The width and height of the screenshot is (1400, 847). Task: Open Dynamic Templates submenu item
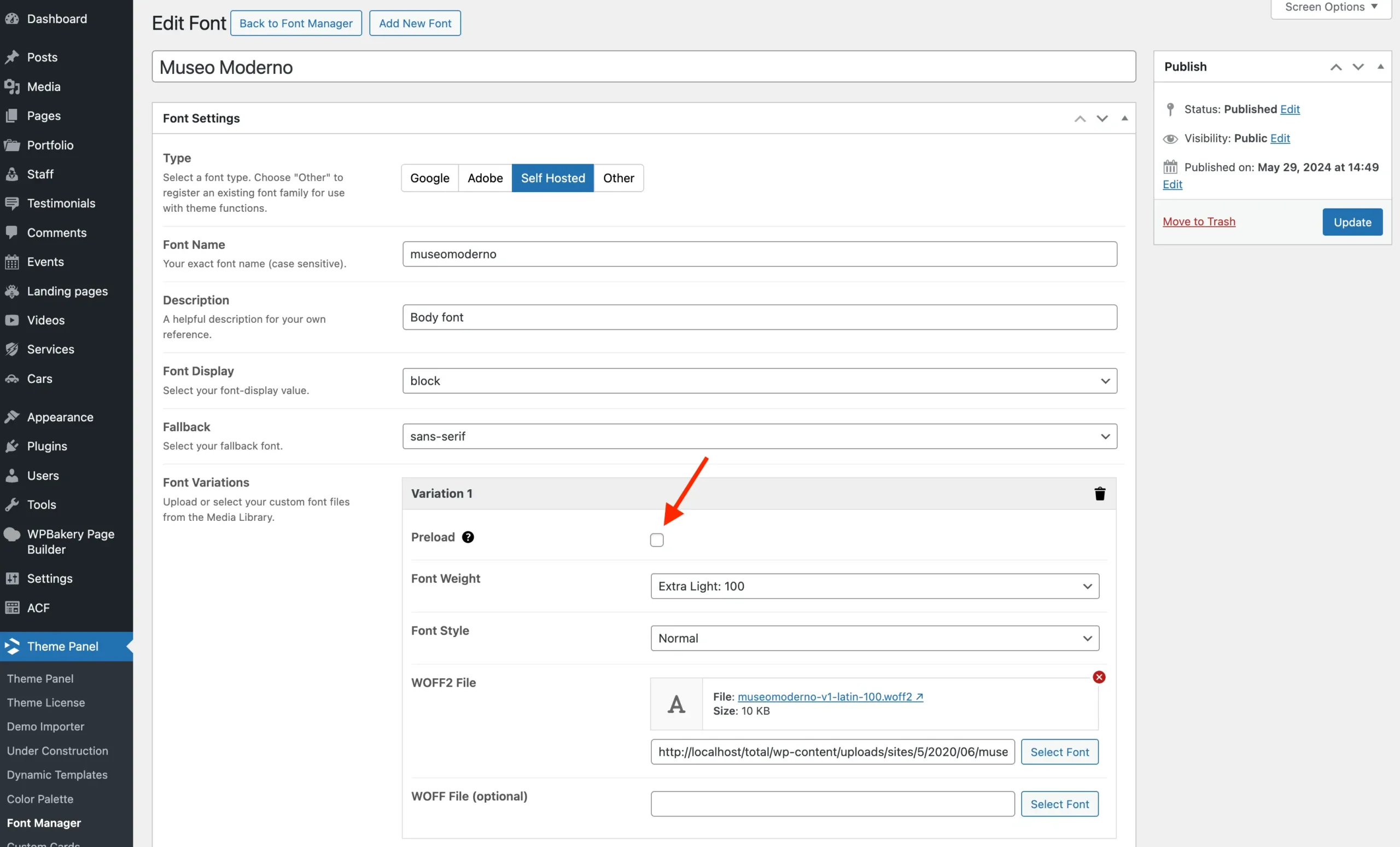tap(57, 775)
